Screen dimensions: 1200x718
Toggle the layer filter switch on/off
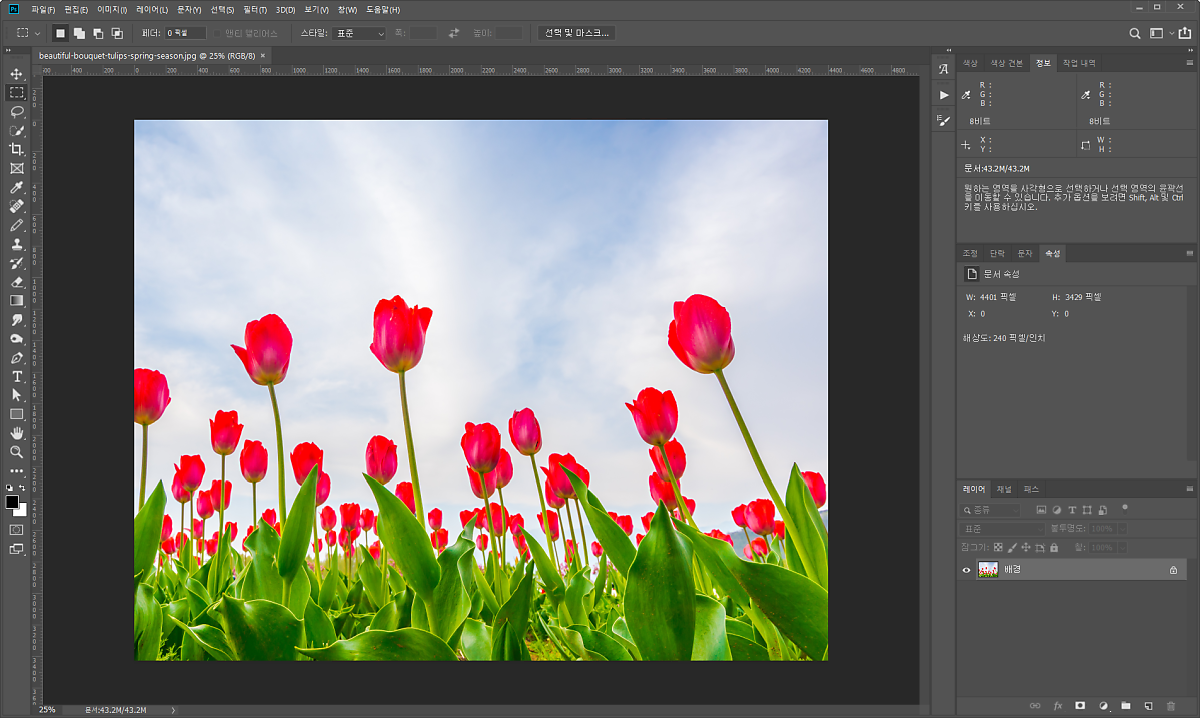tap(1125, 508)
